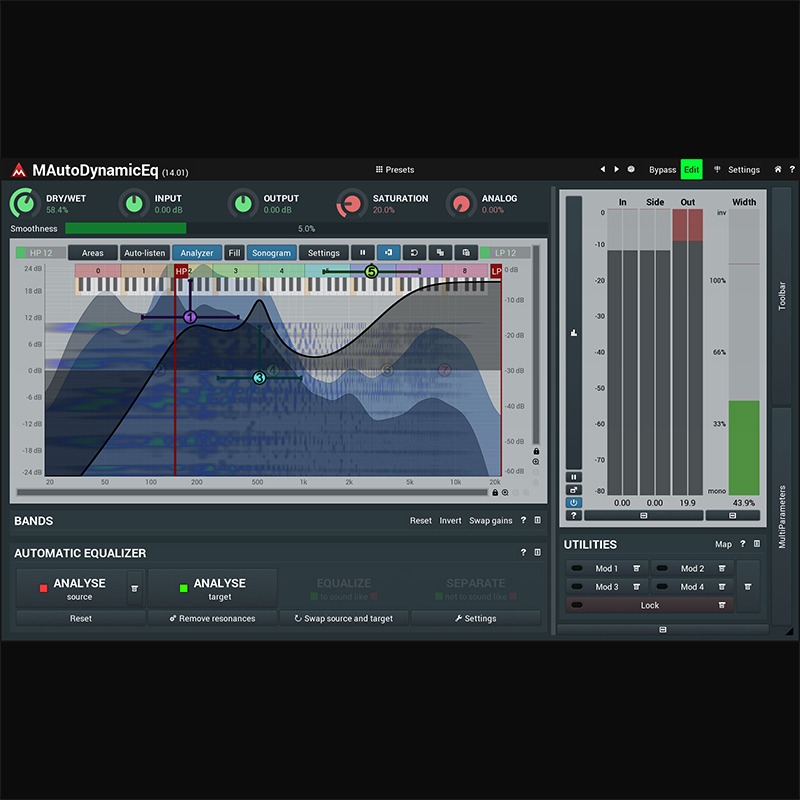Click Swap source and target button
The image size is (800, 800).
tap(344, 618)
